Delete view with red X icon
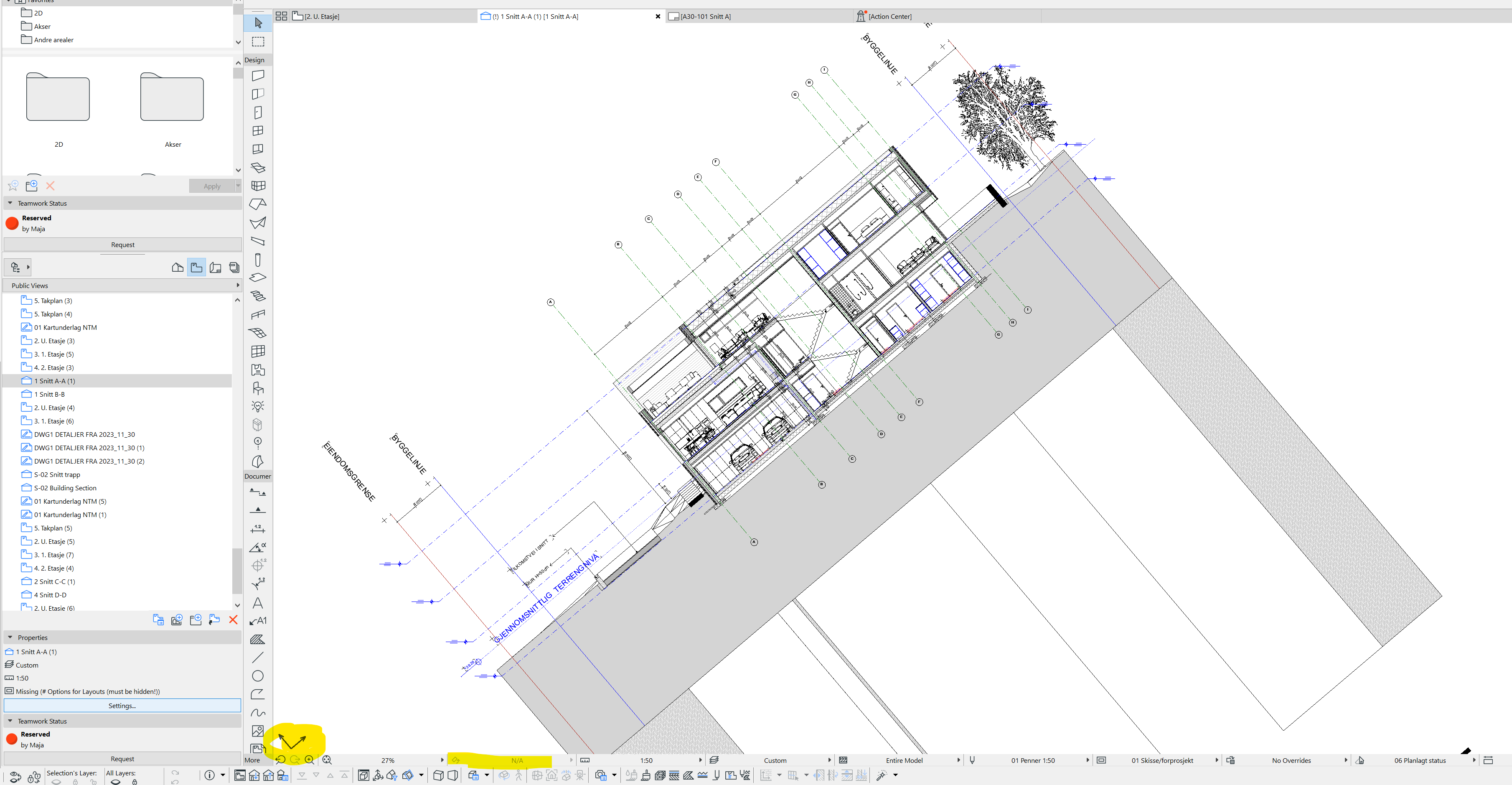The width and height of the screenshot is (1512, 785). (233, 619)
